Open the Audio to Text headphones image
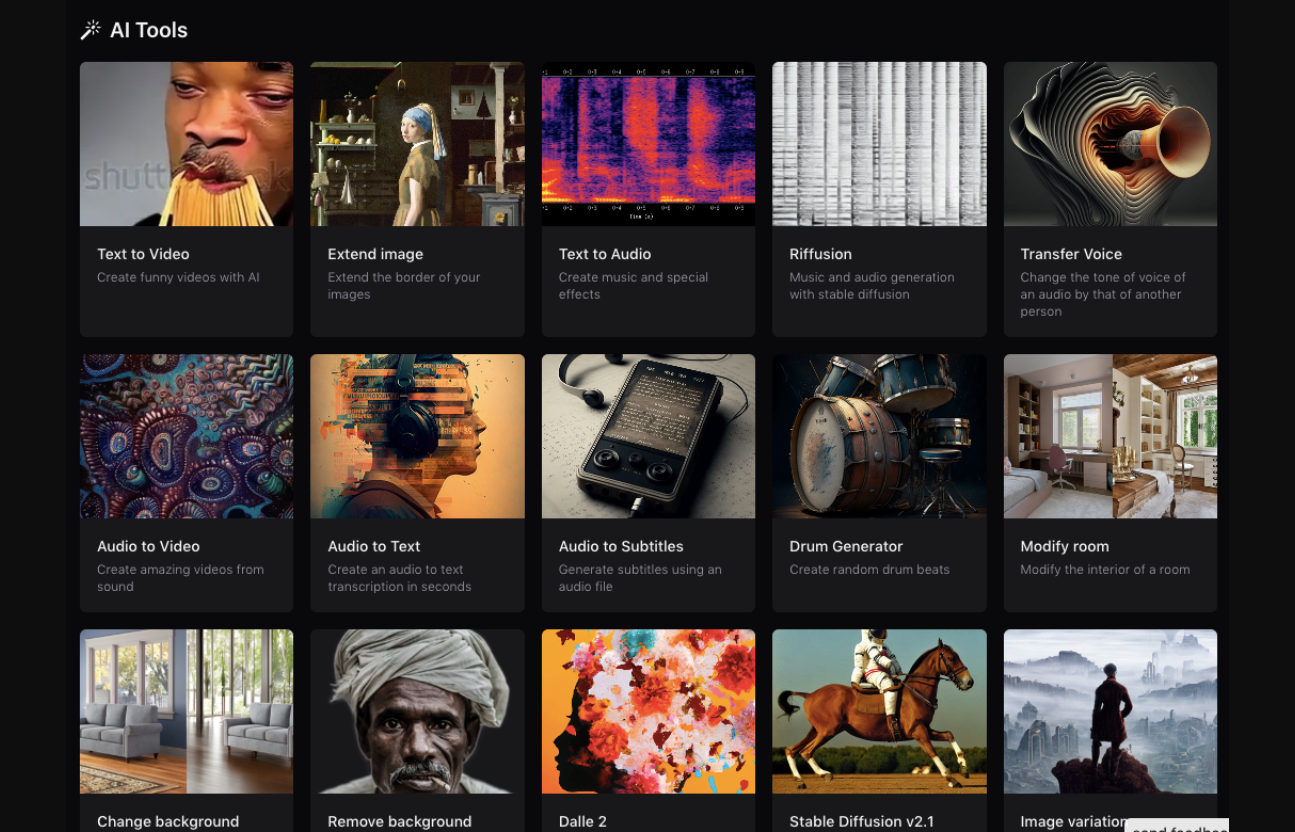Screen dimensions: 1295x832 (x=417, y=436)
